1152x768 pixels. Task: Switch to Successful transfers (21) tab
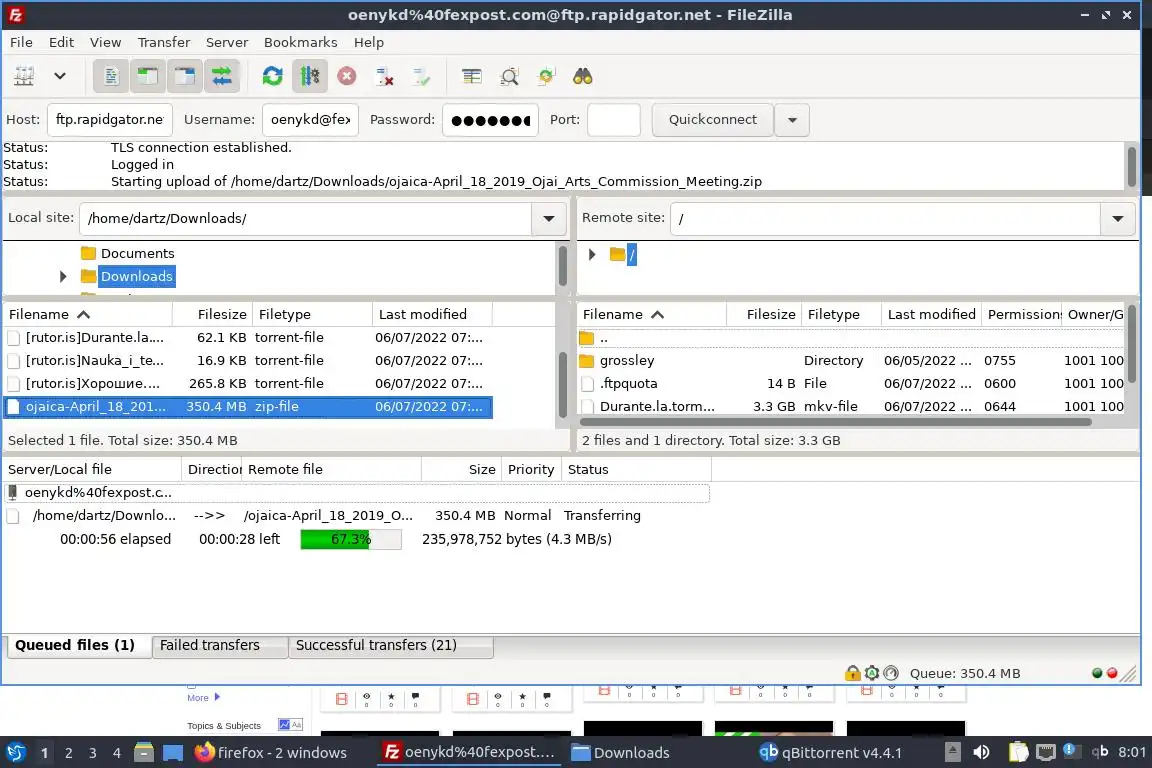point(390,645)
